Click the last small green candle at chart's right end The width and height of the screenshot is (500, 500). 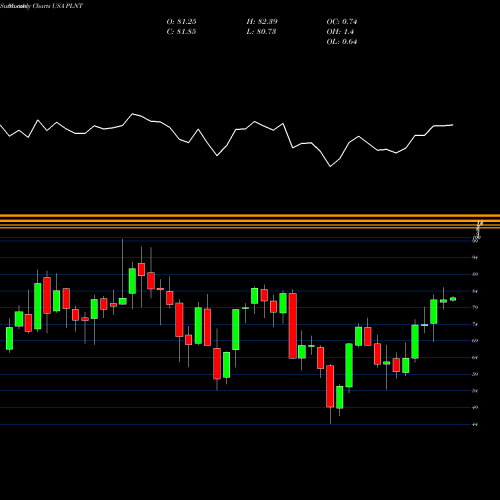click(453, 299)
